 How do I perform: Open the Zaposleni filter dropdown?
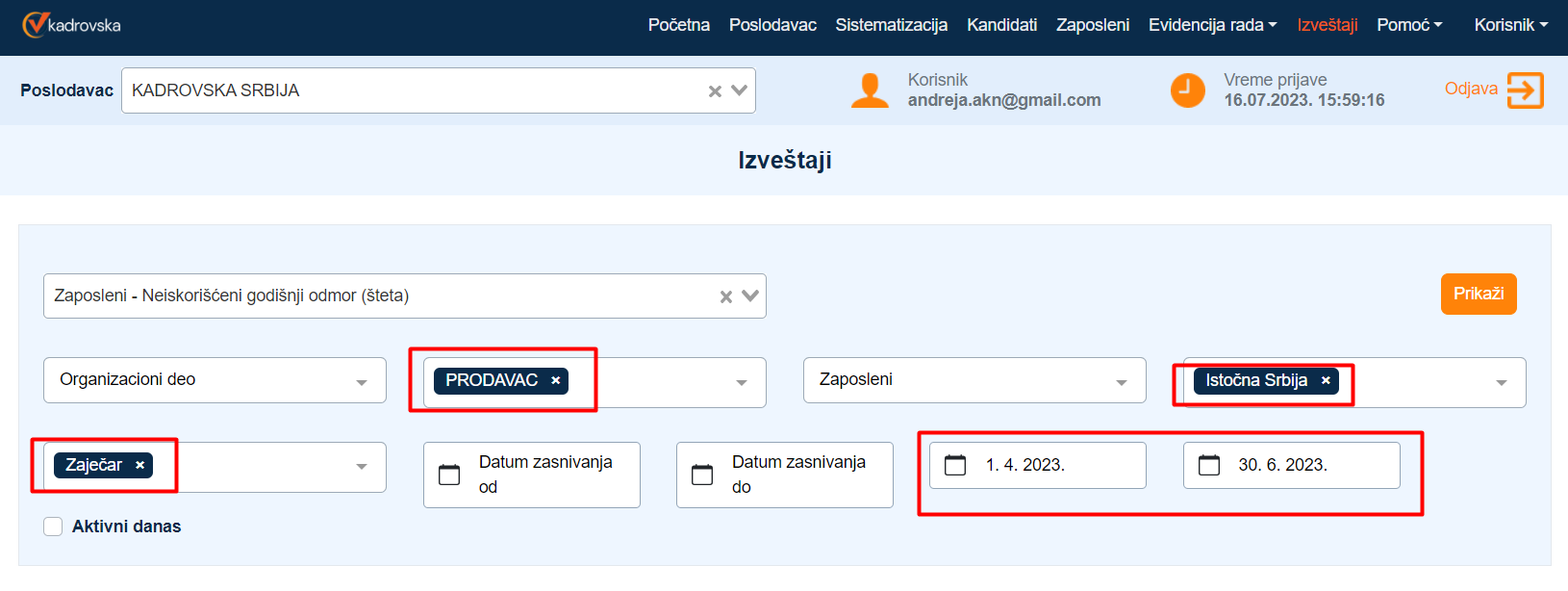(1121, 382)
